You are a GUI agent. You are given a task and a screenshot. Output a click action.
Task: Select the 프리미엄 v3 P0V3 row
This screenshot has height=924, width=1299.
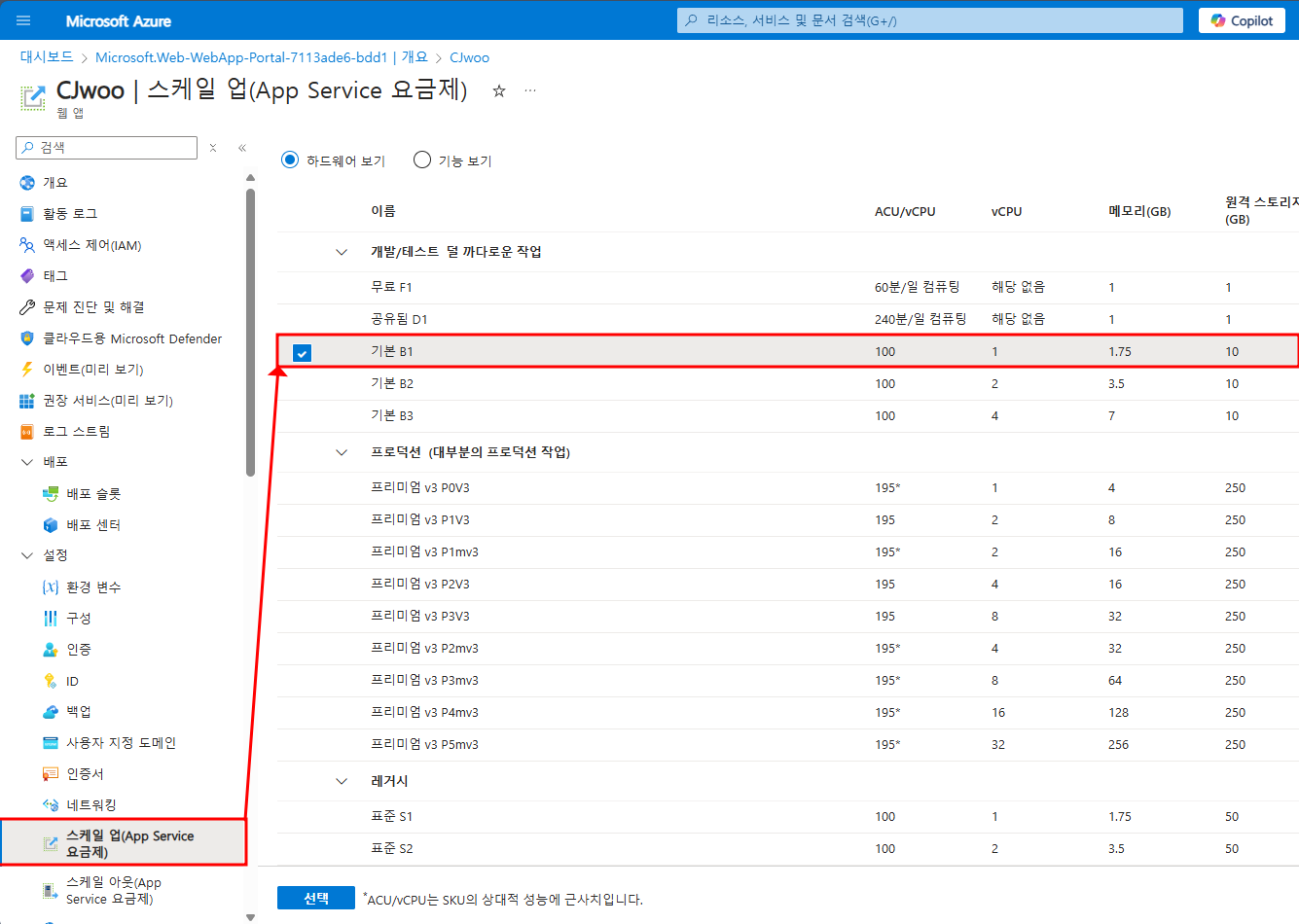788,487
